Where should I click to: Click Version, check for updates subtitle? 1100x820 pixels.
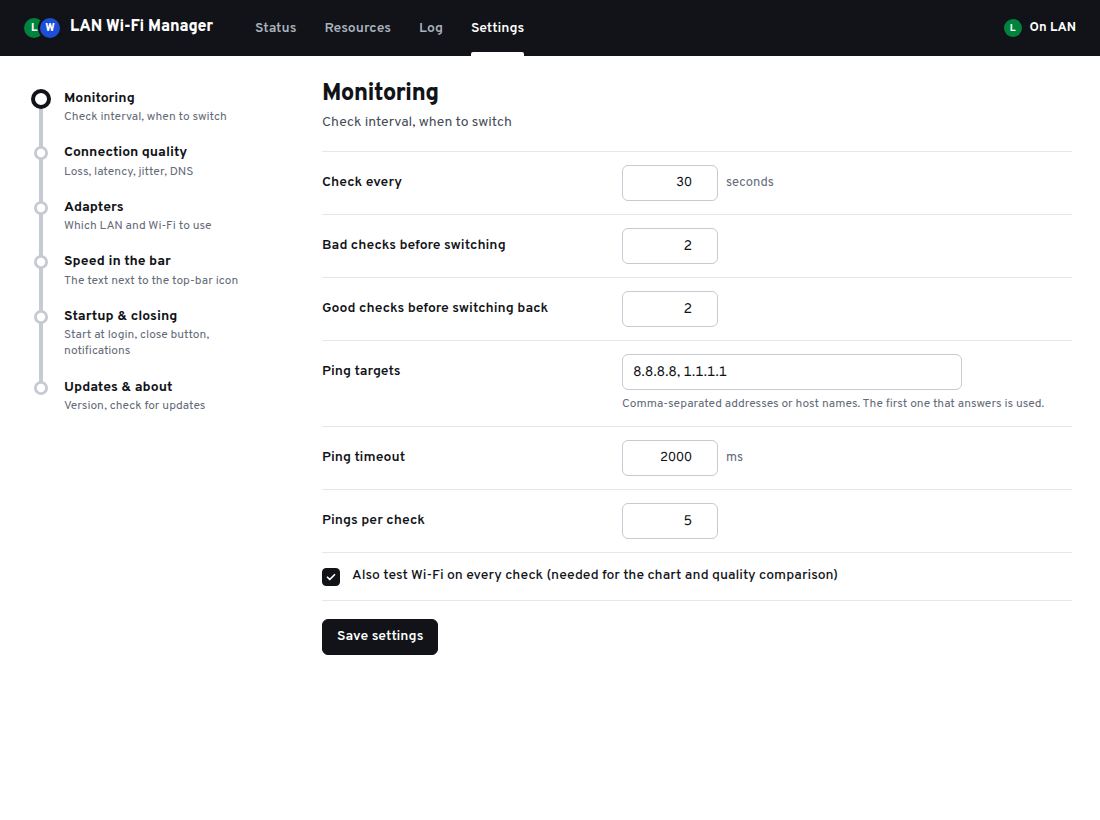(x=135, y=405)
